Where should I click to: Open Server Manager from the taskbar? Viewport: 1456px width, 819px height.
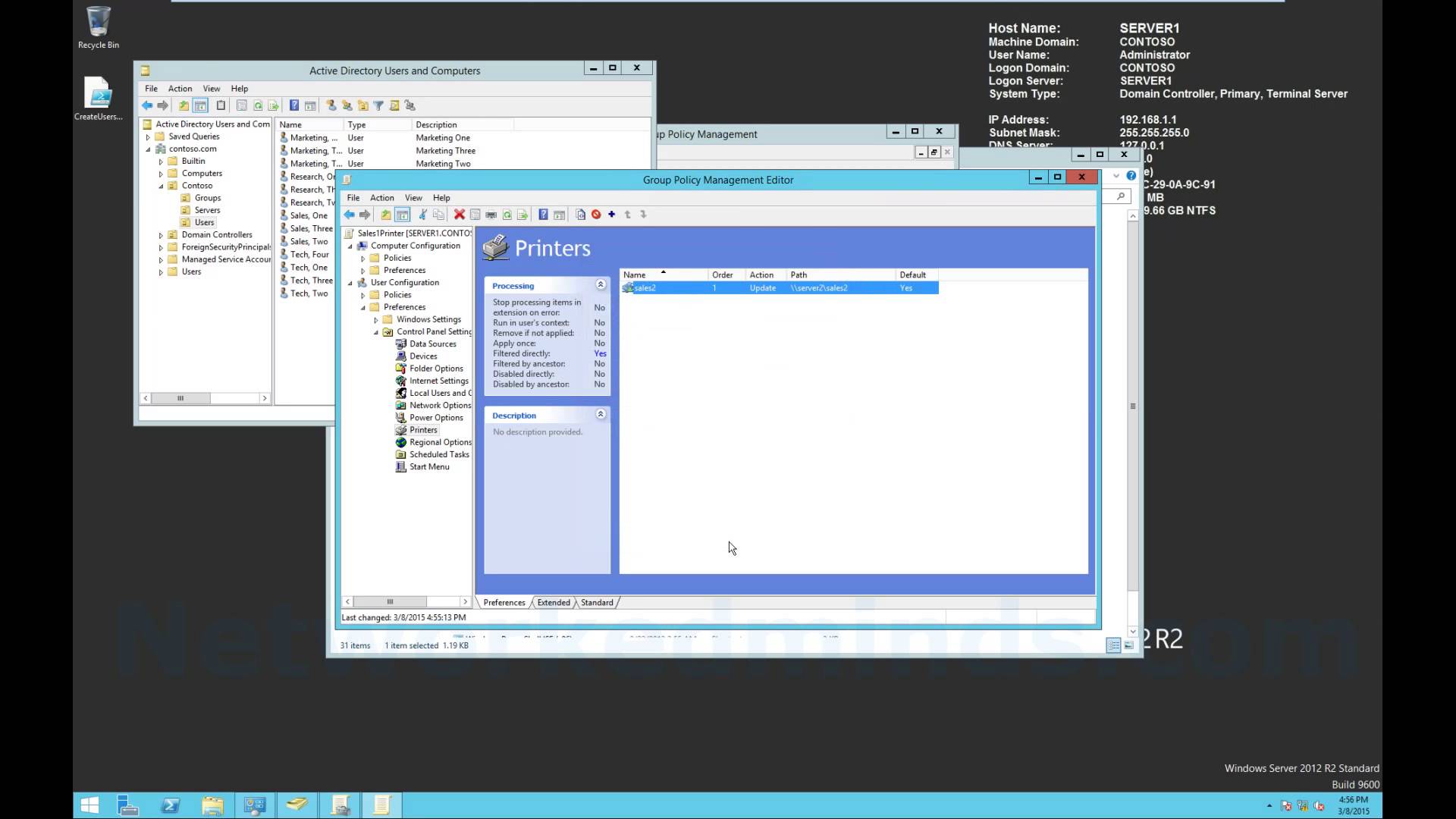[128, 805]
